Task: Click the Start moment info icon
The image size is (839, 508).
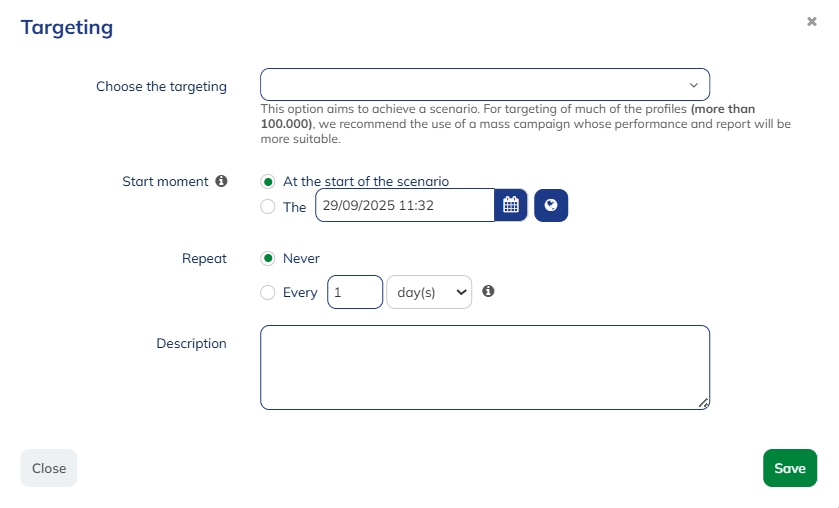Action: pyautogui.click(x=221, y=181)
